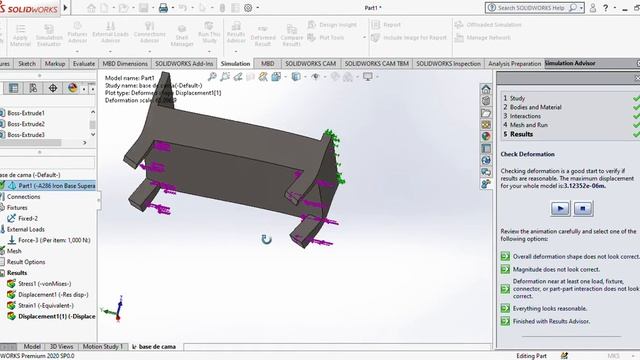Open the search box dropdown arrow
The image size is (640, 360).
pyautogui.click(x=581, y=8)
